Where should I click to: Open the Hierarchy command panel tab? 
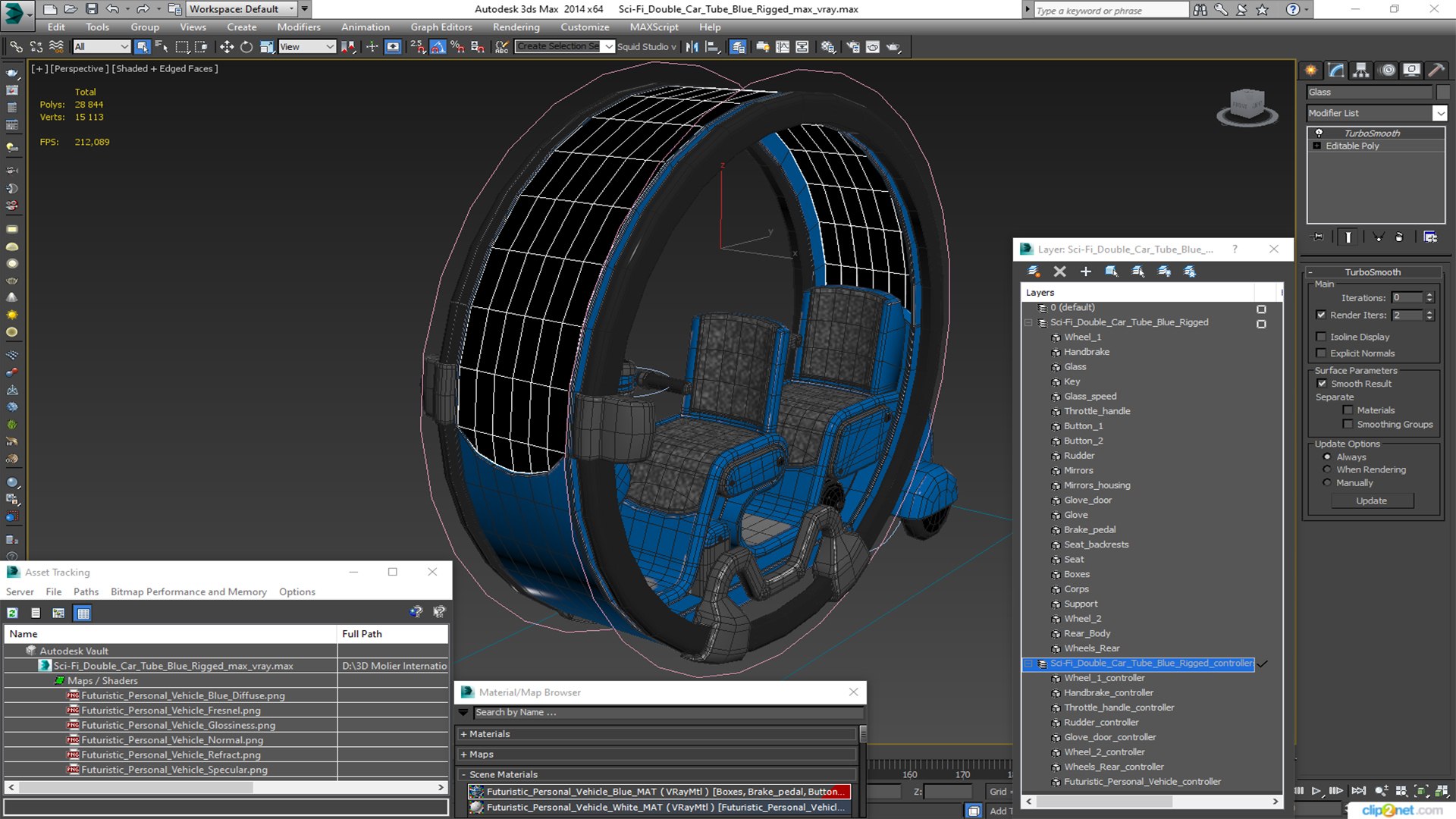click(x=1361, y=71)
